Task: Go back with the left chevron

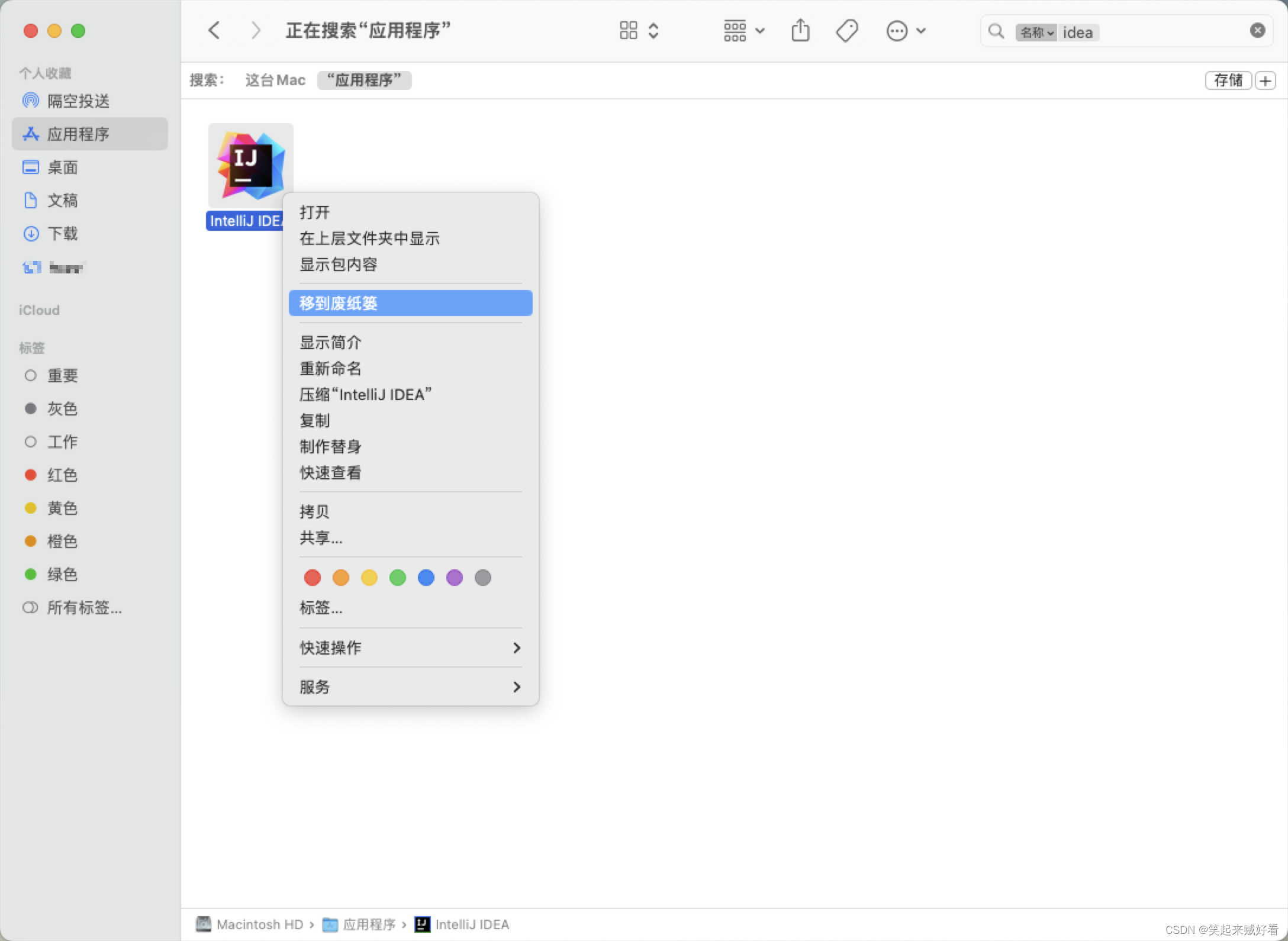Action: point(214,31)
